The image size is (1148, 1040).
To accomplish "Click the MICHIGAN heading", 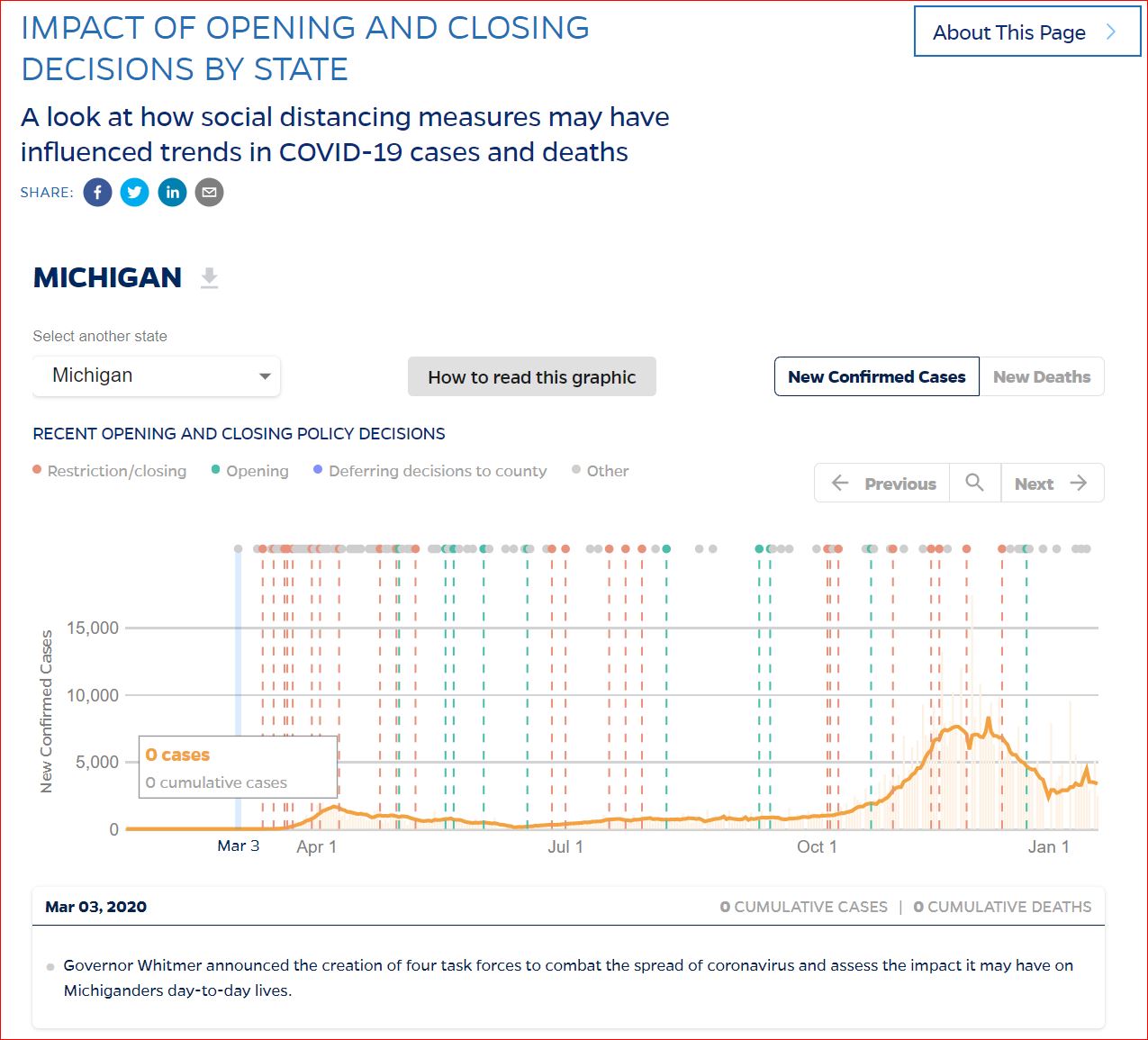I will pos(107,277).
